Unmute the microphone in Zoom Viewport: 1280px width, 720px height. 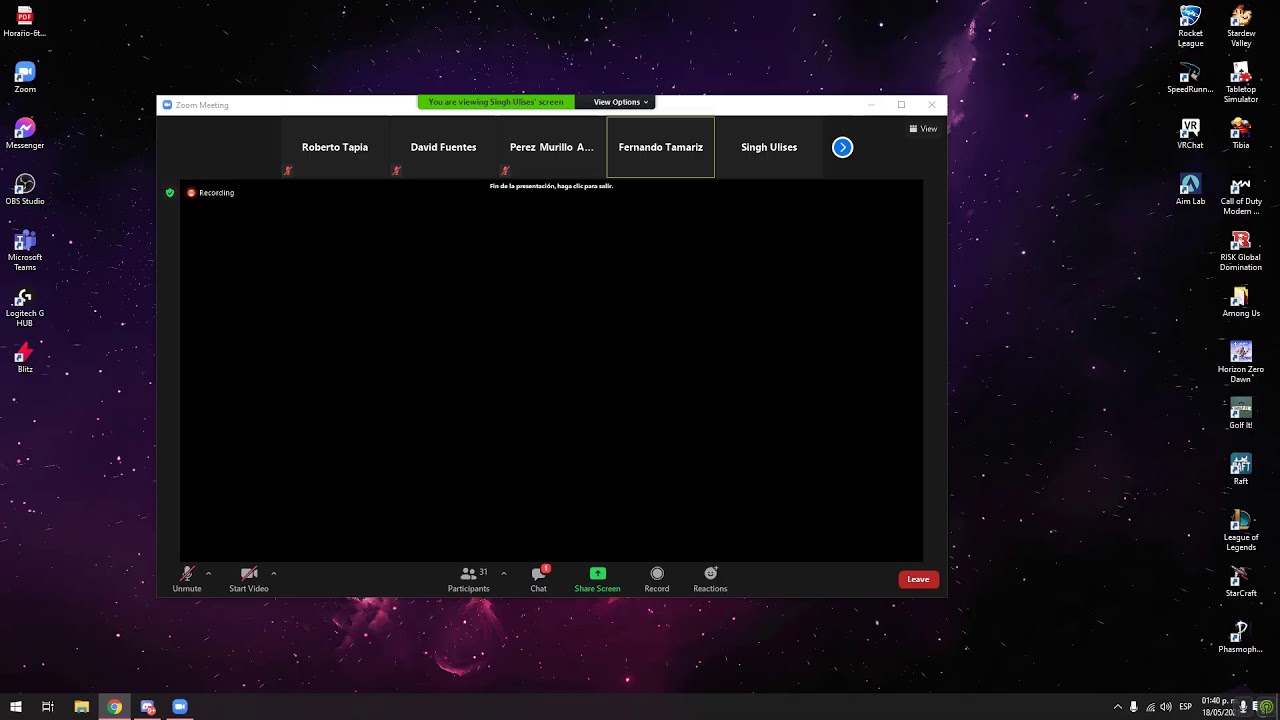[x=187, y=579]
